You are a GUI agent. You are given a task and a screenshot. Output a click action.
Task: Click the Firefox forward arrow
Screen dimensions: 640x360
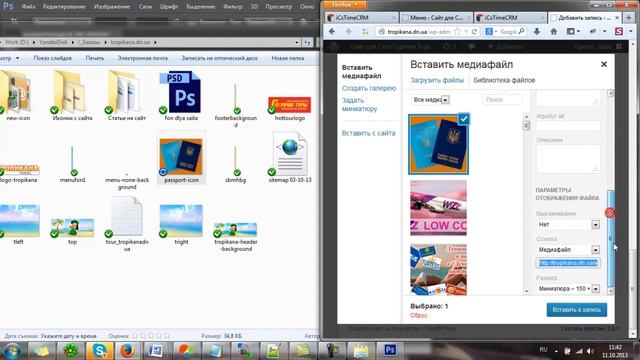(x=348, y=31)
